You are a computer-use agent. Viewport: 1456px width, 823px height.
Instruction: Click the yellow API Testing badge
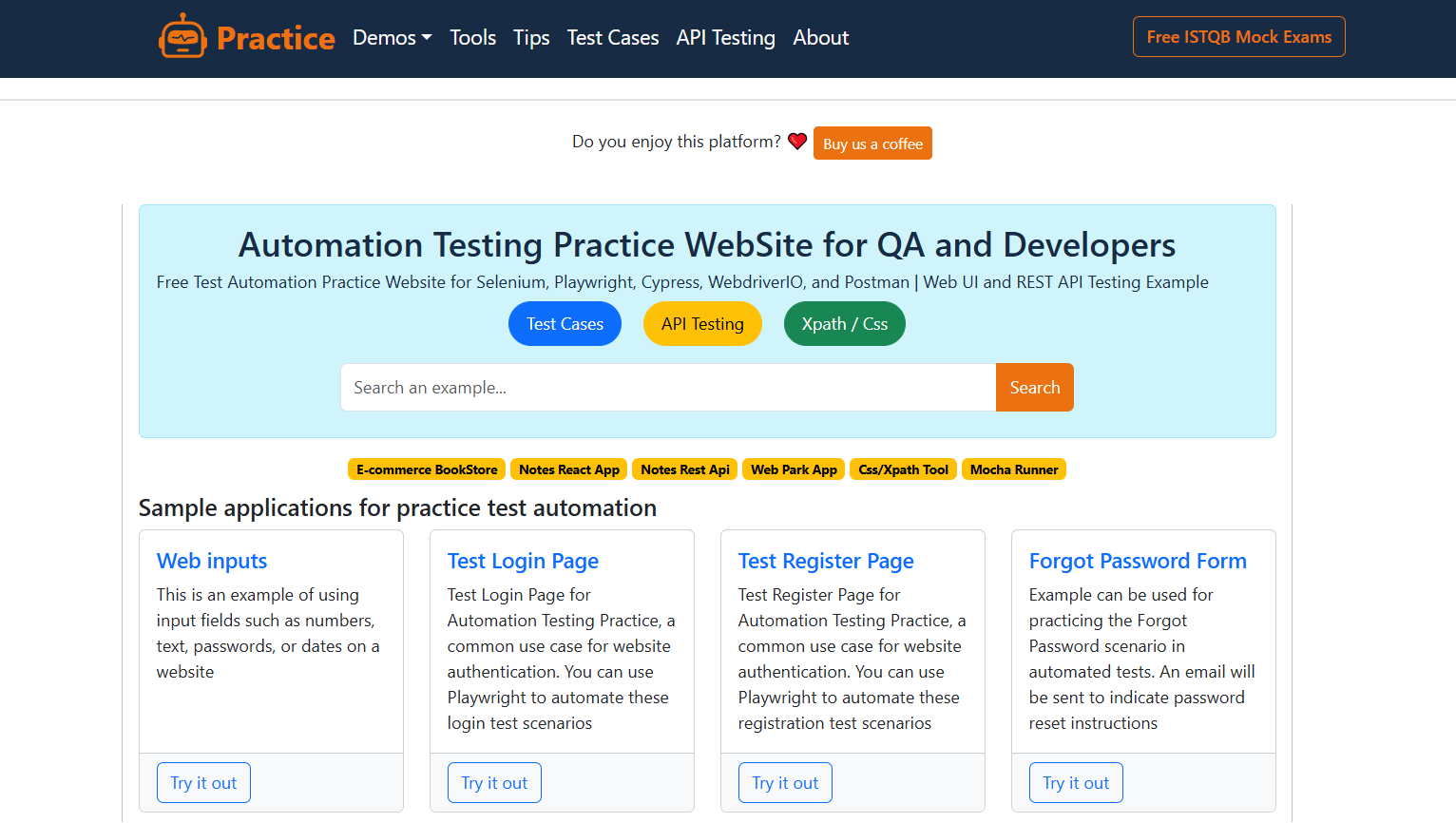tap(702, 323)
